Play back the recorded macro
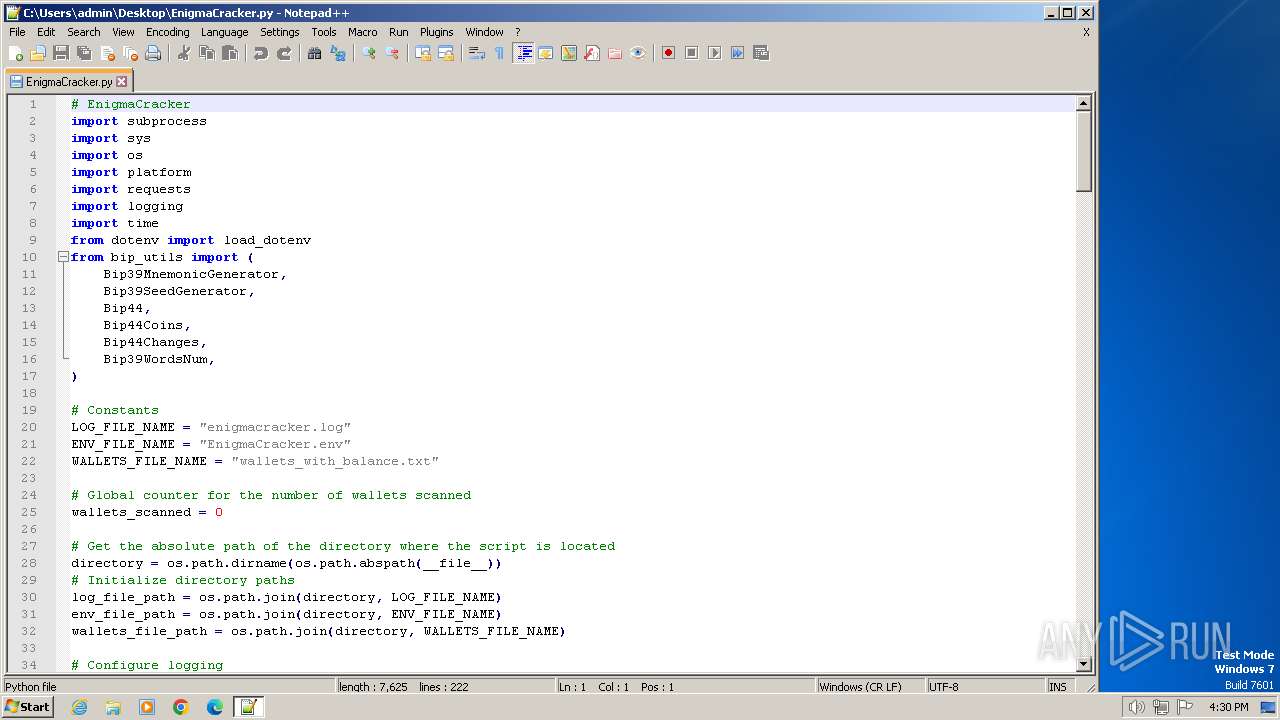The height and width of the screenshot is (720, 1280). pyautogui.click(x=714, y=53)
